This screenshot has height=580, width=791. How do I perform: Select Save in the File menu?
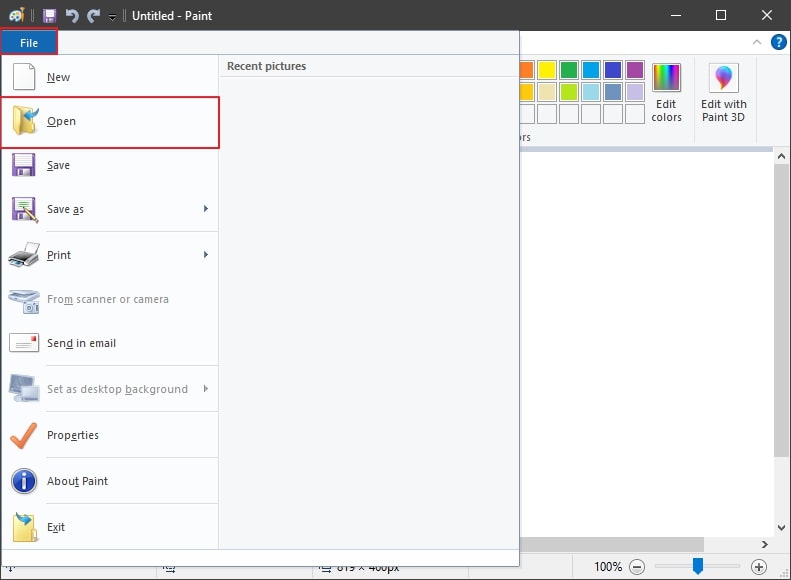109,165
